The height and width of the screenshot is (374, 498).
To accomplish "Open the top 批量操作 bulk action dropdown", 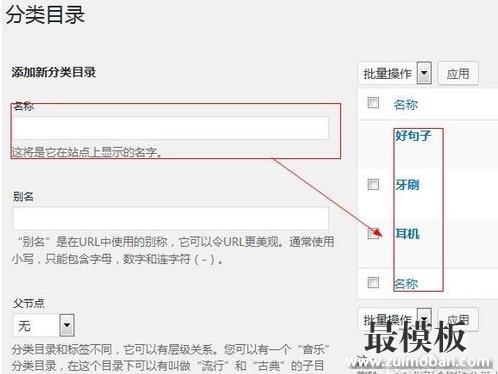I will (395, 73).
